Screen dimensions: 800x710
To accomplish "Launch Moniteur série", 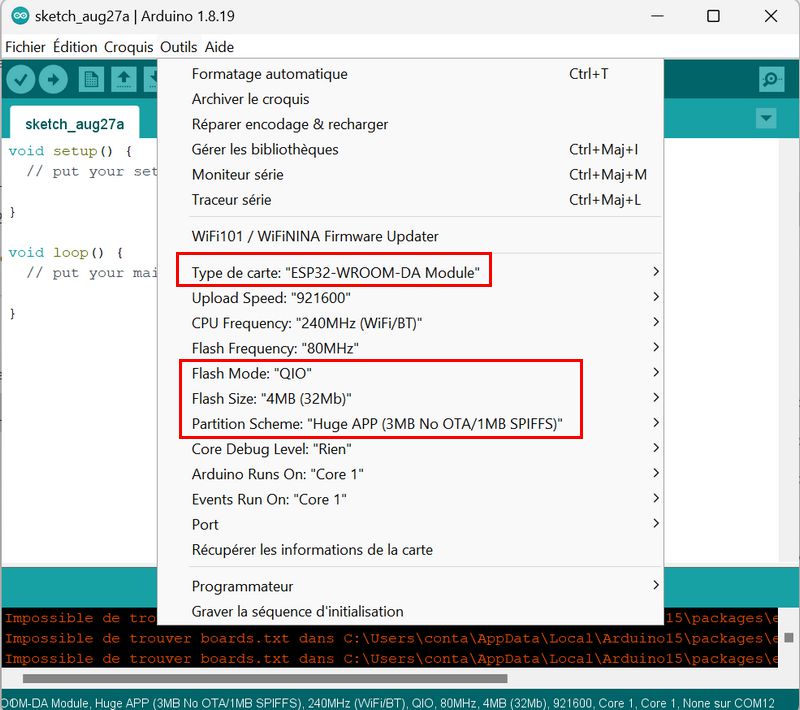I will [x=410, y=174].
